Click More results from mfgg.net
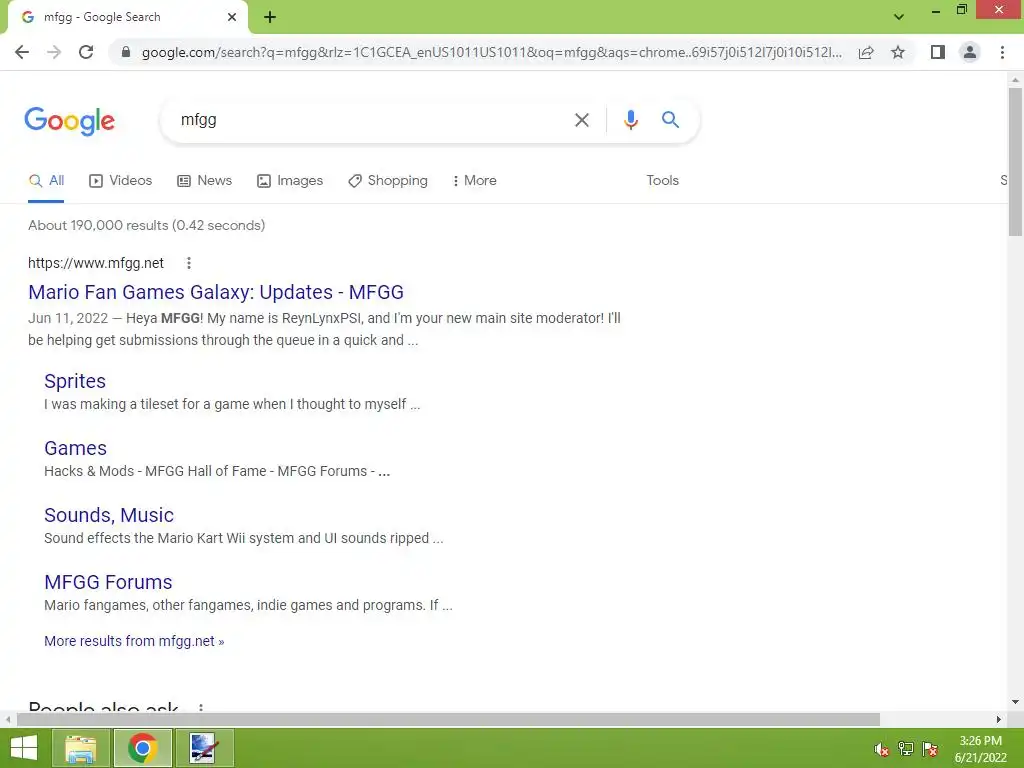Image resolution: width=1024 pixels, height=768 pixels. click(134, 641)
